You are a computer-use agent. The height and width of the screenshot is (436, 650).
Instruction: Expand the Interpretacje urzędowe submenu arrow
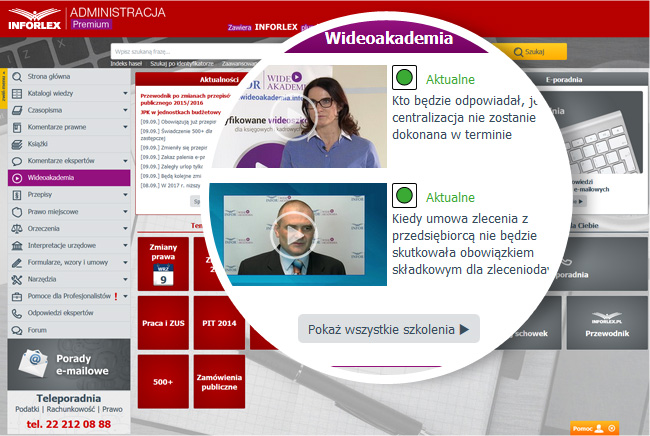(125, 246)
